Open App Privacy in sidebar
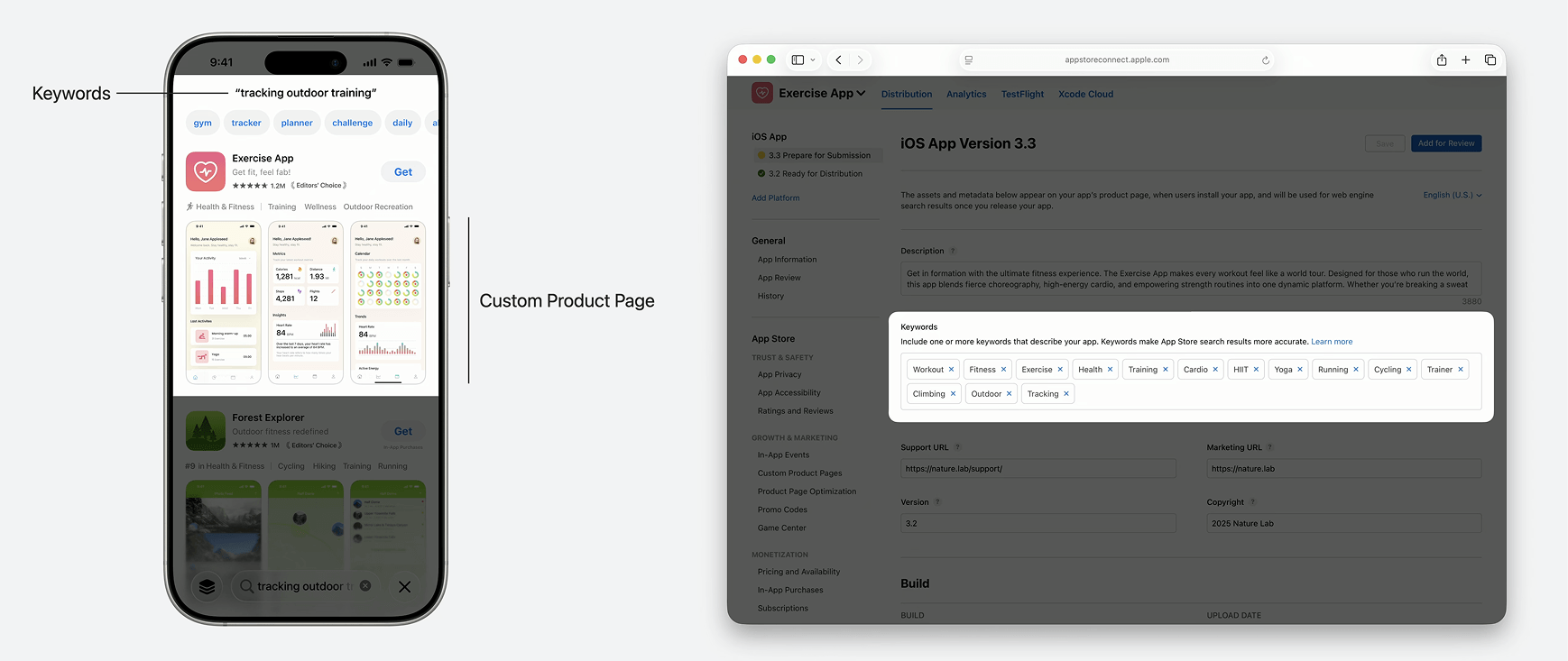The width and height of the screenshot is (1568, 661). point(779,375)
